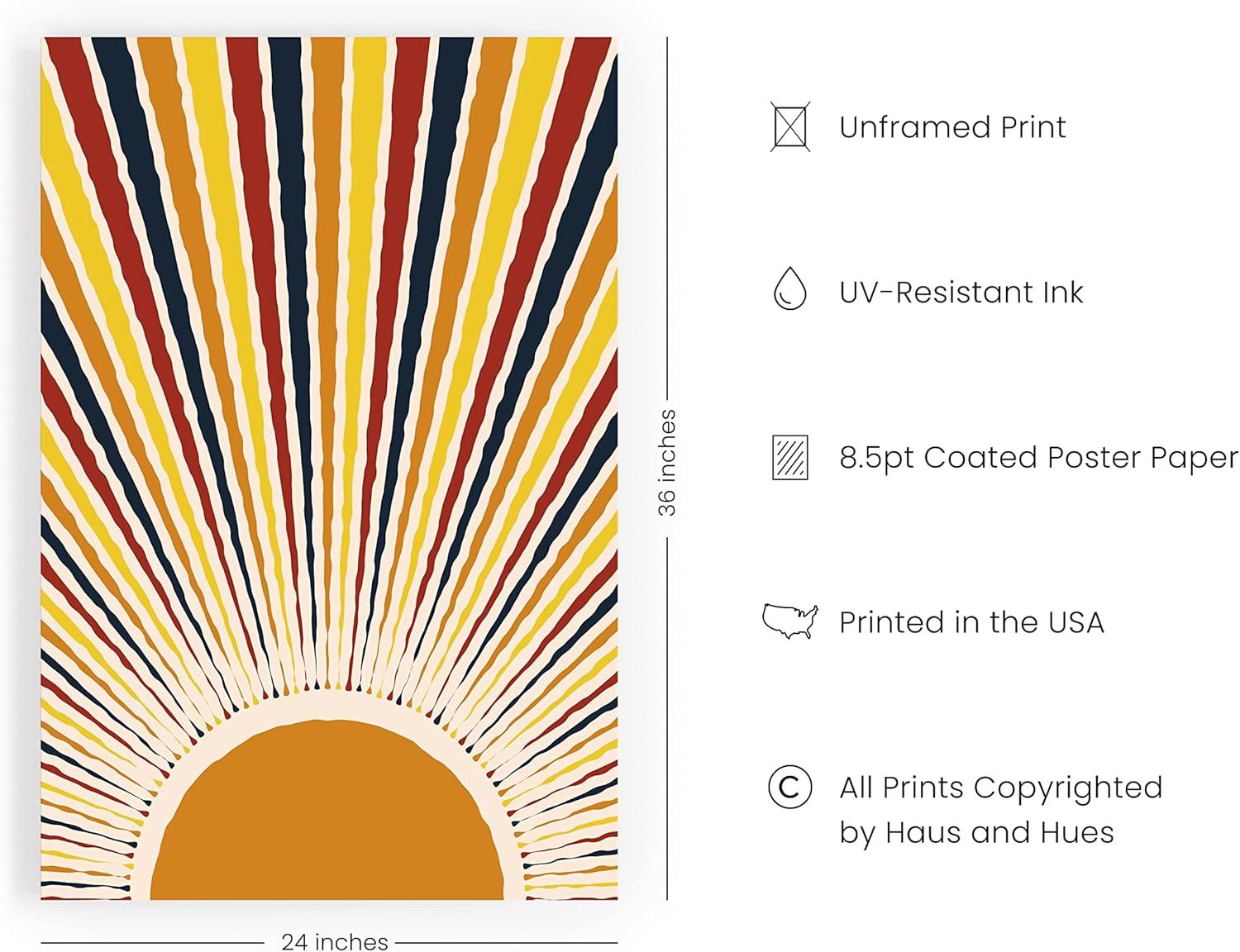Screen dimensions: 1240x952
Task: Click the "Unframed Print" label
Action: tap(952, 127)
